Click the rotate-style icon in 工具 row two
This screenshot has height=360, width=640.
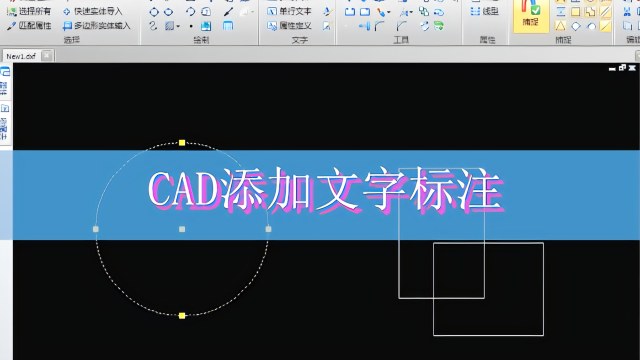click(x=424, y=27)
